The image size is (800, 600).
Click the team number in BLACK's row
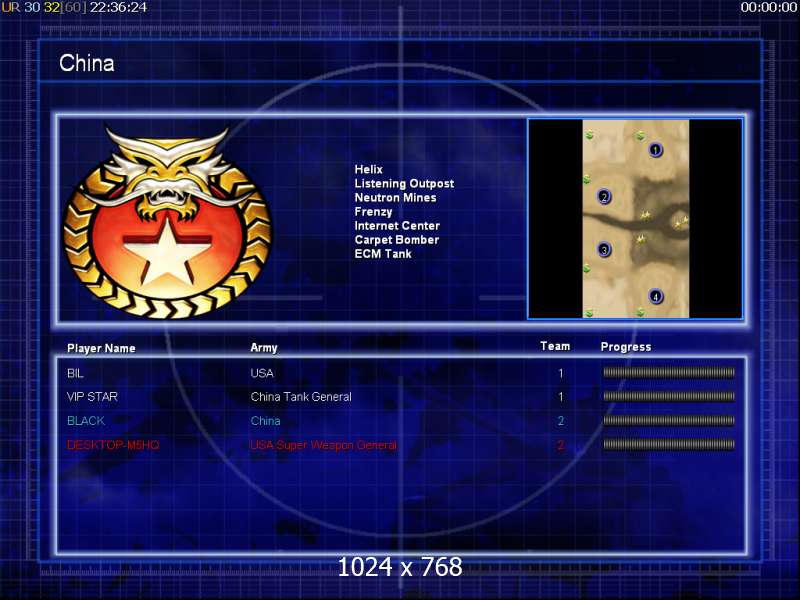click(x=561, y=421)
